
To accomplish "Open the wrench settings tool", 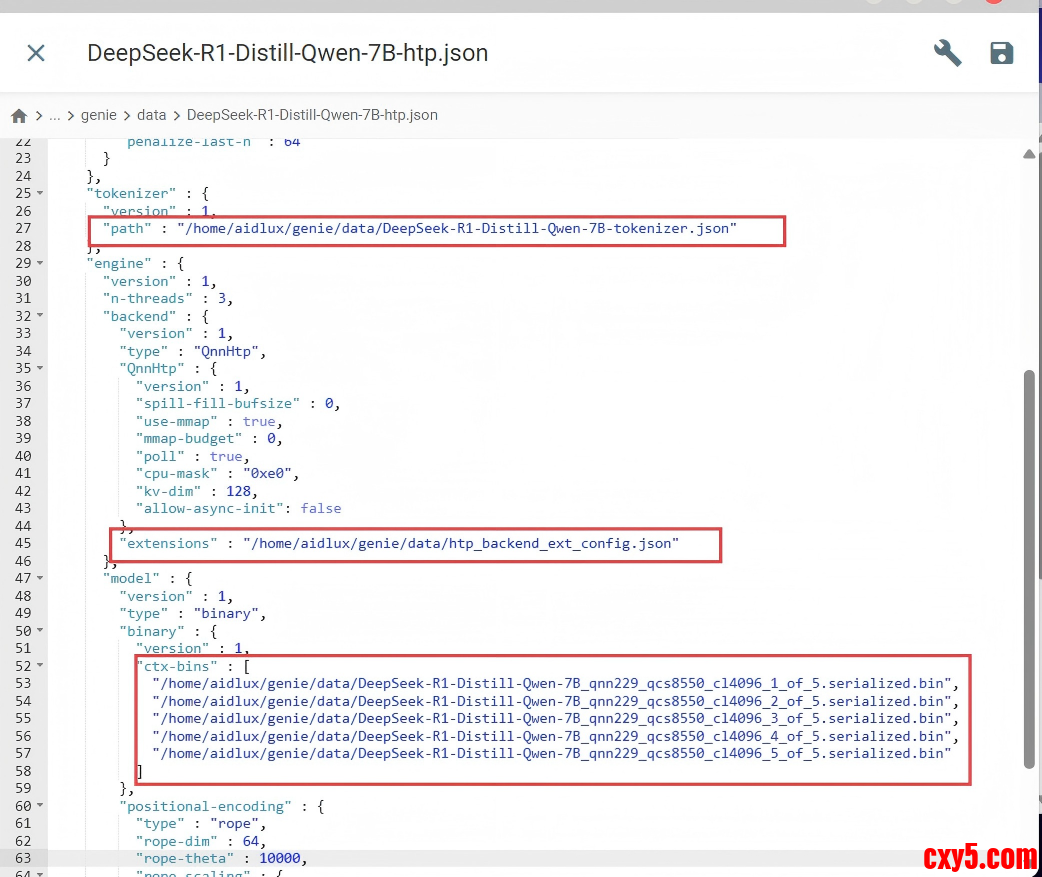I will 947,53.
